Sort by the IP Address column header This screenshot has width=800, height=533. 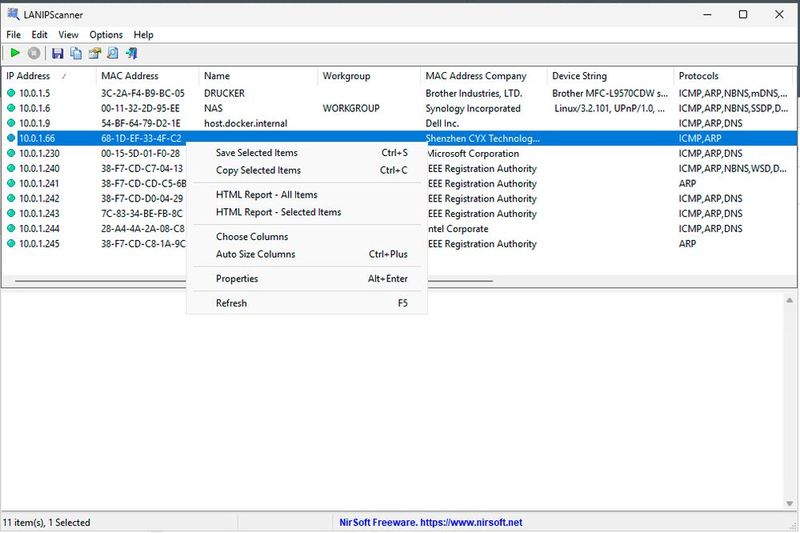pos(28,76)
